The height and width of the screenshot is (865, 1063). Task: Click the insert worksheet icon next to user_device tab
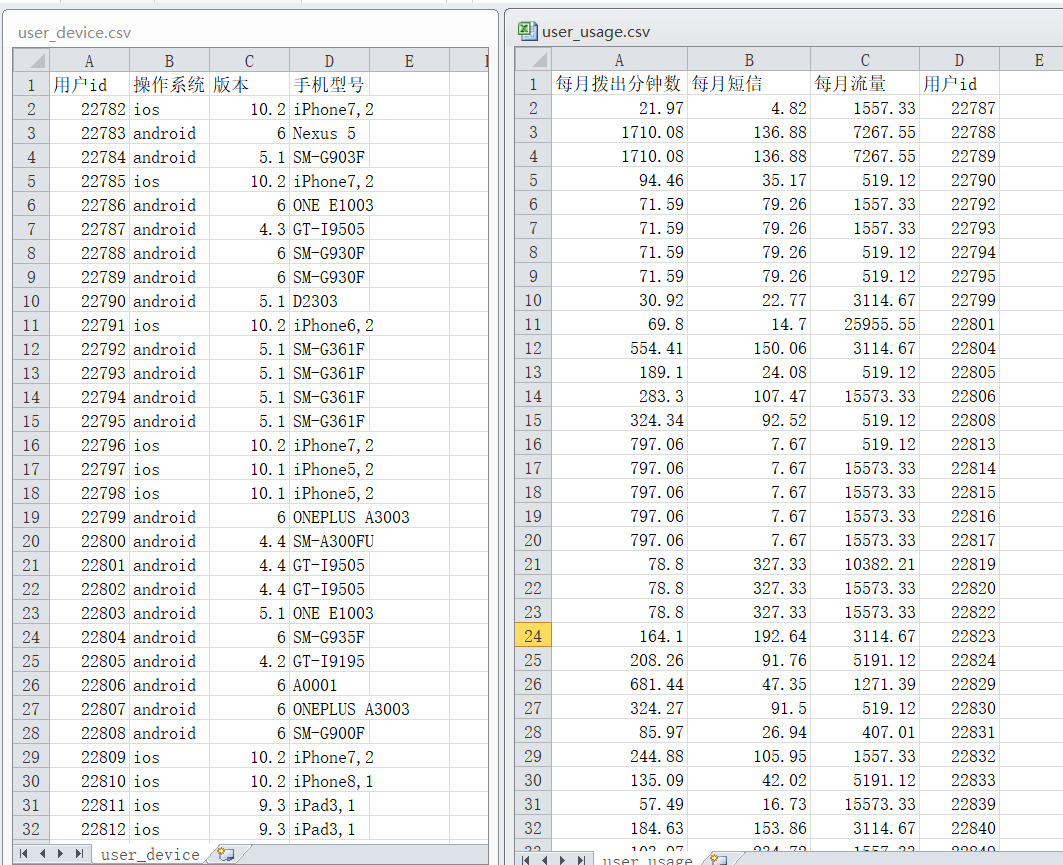coord(226,854)
